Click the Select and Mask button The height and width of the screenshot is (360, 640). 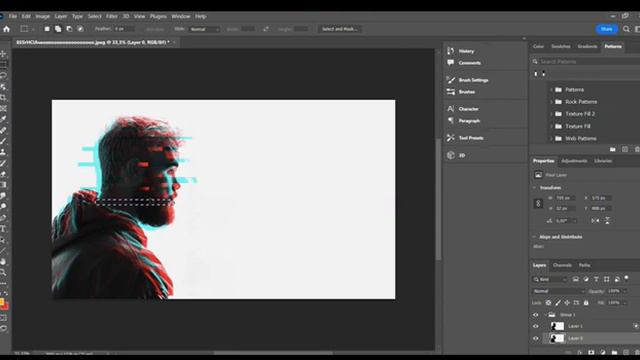(x=340, y=29)
